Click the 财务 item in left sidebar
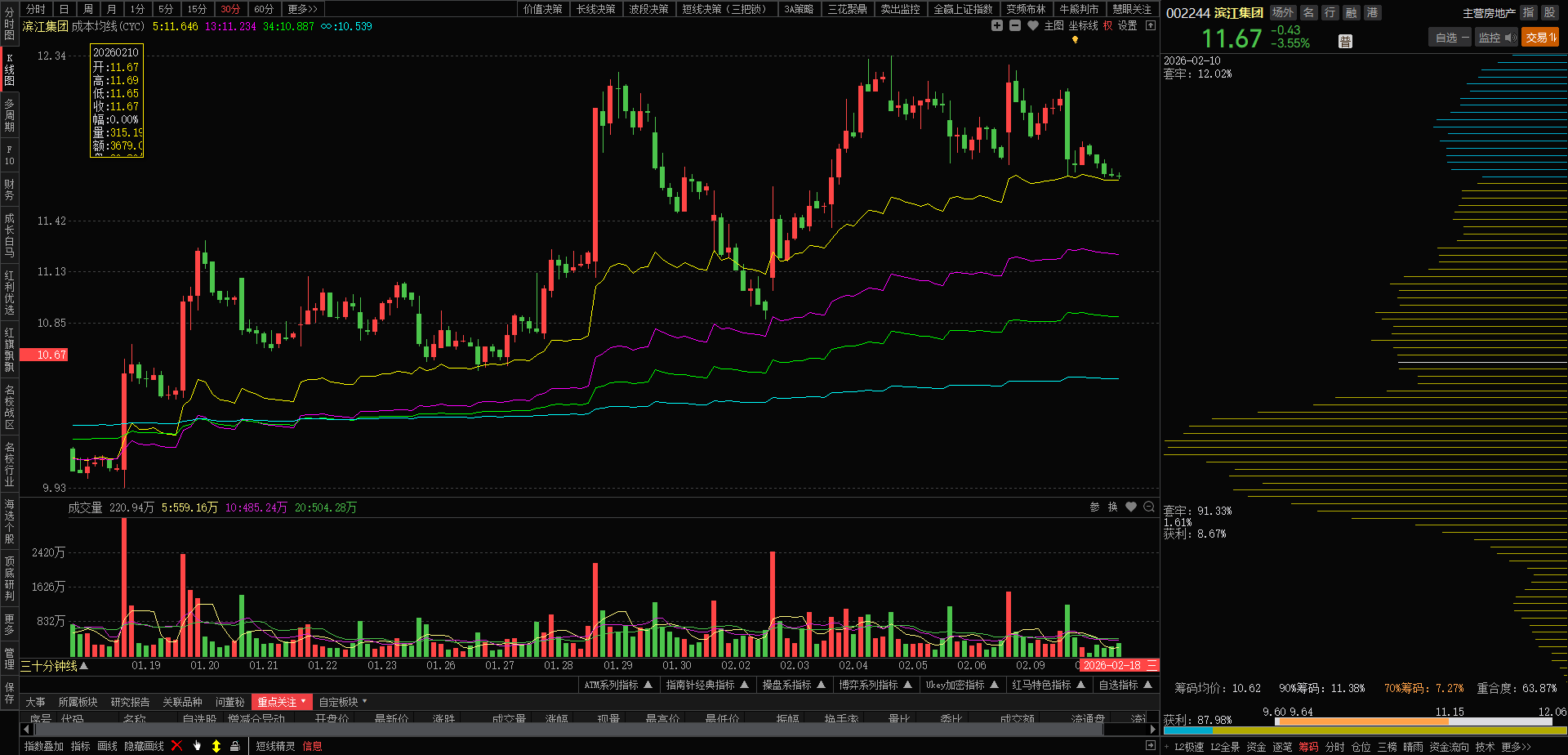The image size is (1568, 755). [9, 190]
